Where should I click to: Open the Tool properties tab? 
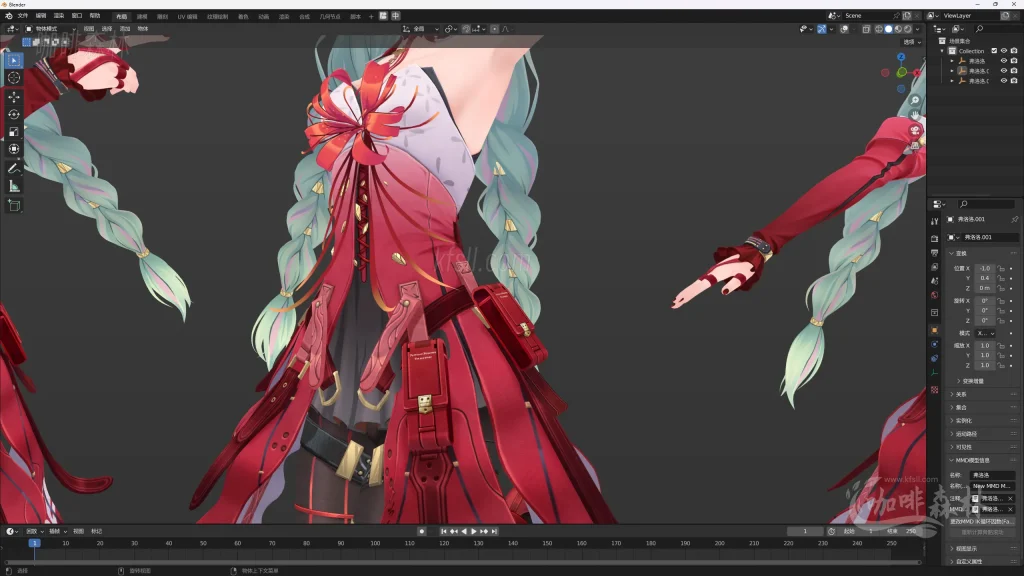[935, 221]
